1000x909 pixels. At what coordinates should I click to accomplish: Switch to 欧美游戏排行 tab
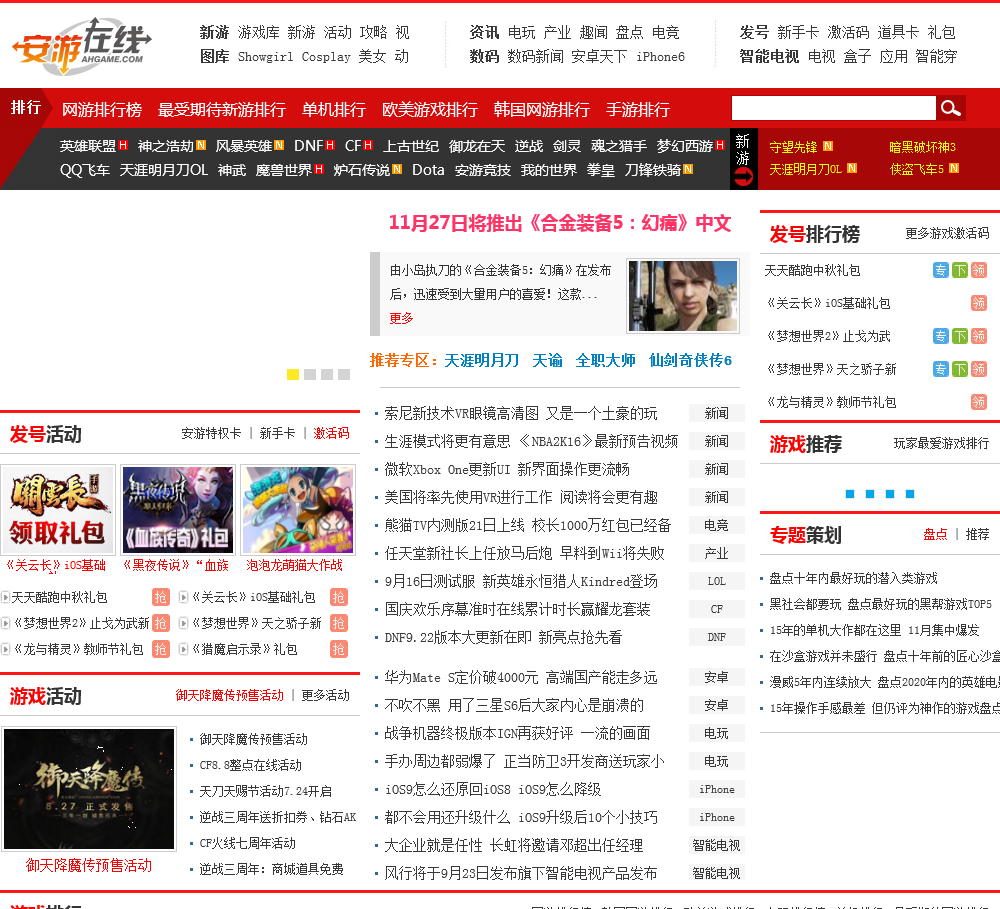[x=430, y=110]
